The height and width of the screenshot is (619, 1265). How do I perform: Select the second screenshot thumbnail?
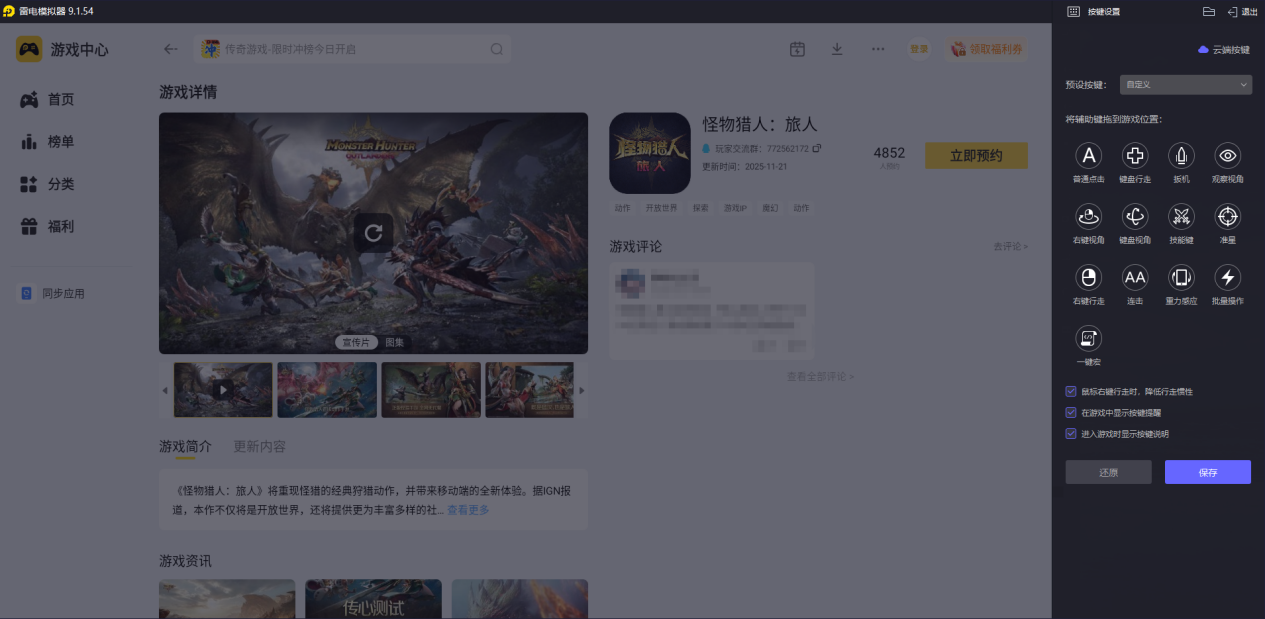pos(327,389)
